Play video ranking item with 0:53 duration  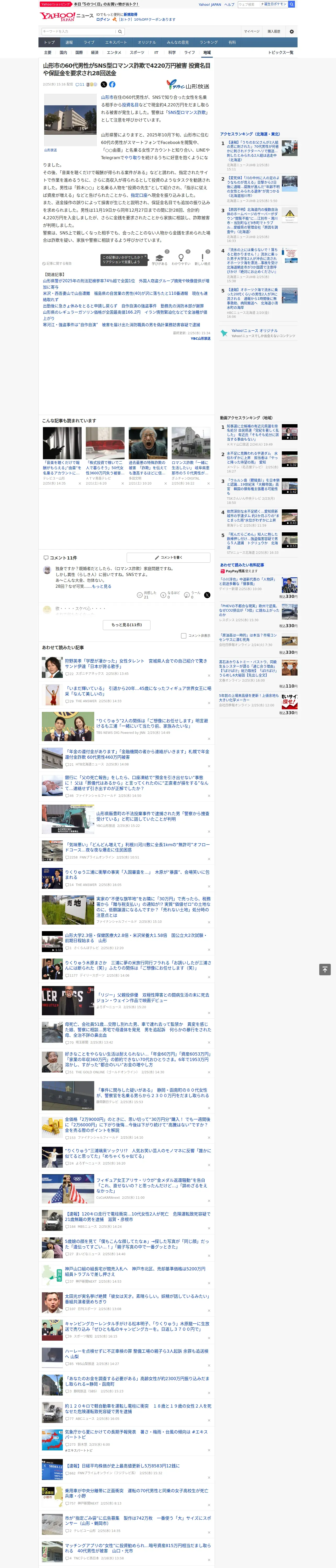tap(290, 540)
